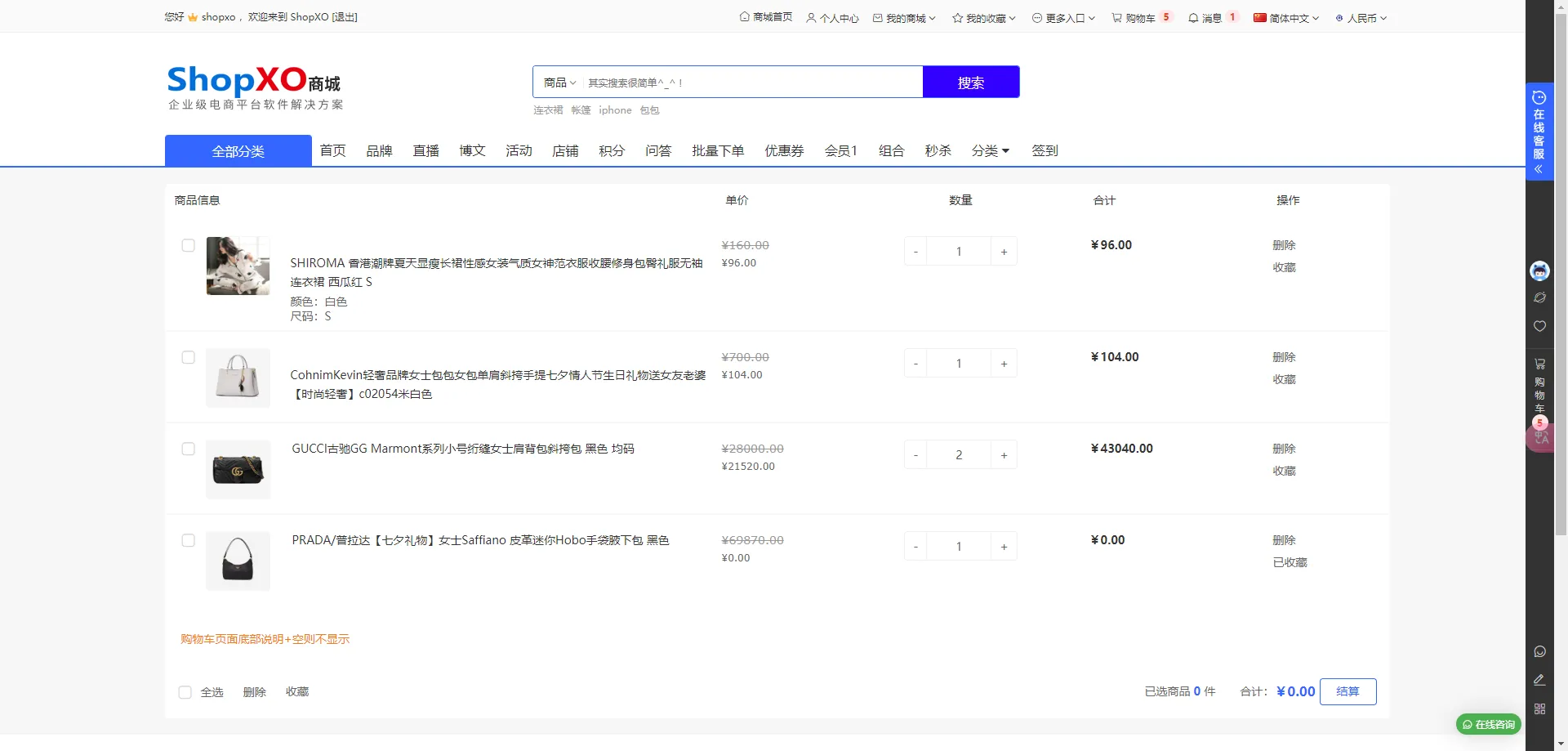Decrease quantity of the GUCCI bag
This screenshot has width=1568, height=751.
915,455
